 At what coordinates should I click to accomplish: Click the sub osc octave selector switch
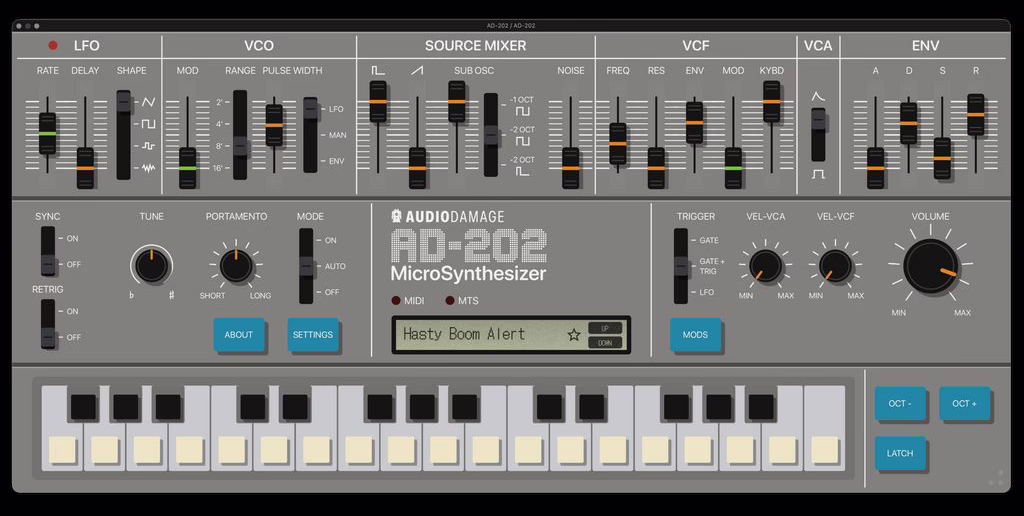pos(490,135)
